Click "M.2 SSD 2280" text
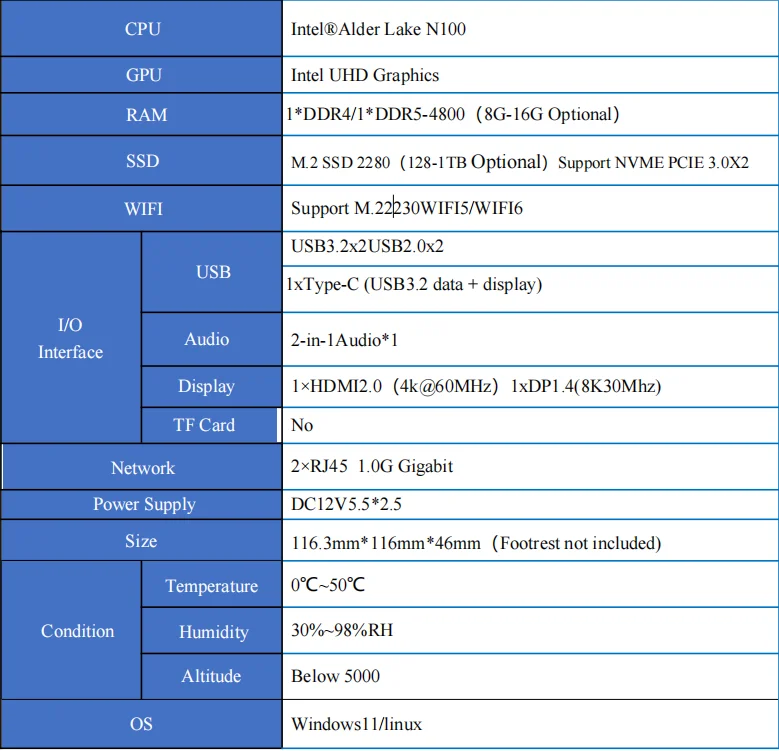 (x=340, y=162)
